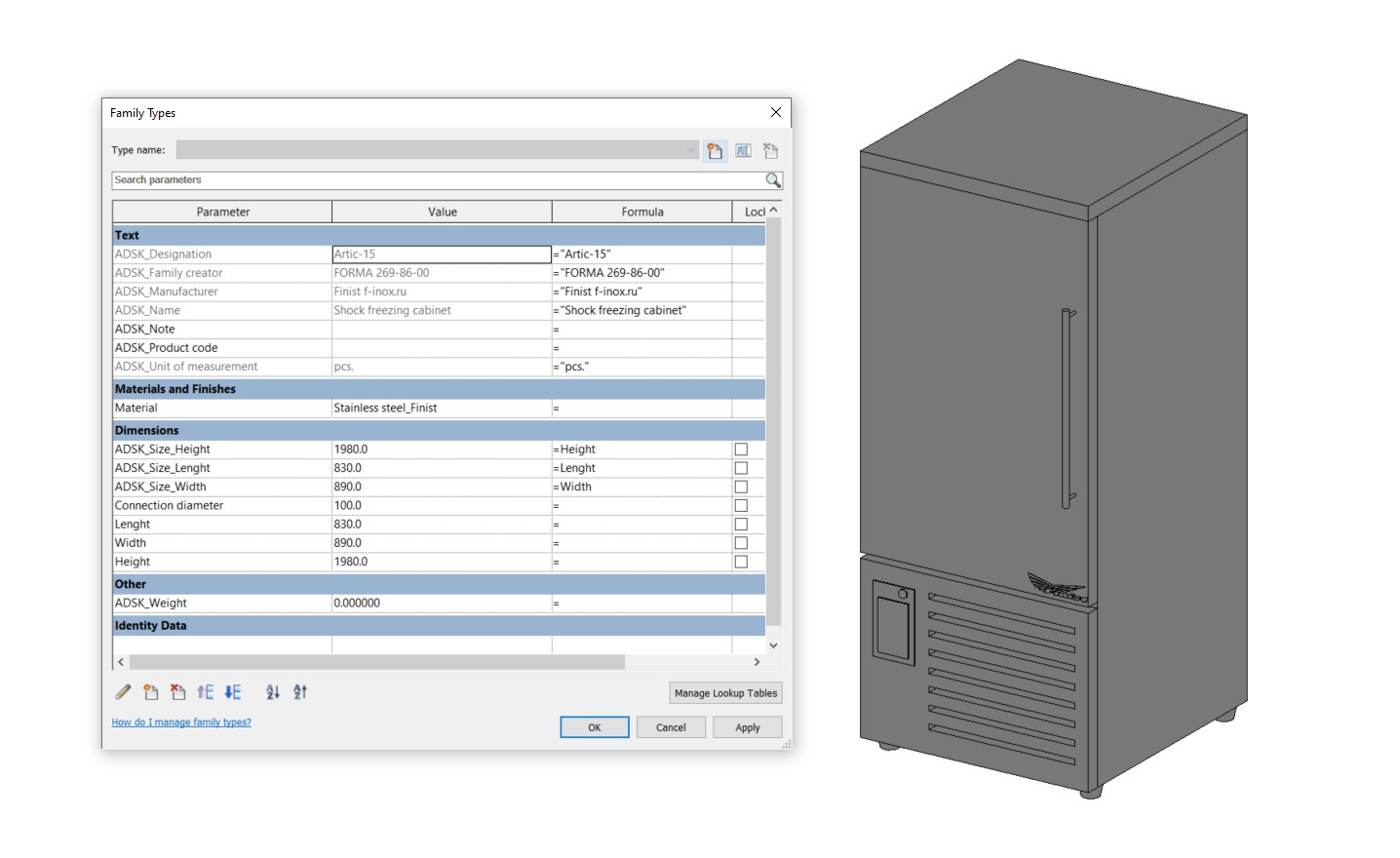Click the scroll right arrow

point(758,662)
